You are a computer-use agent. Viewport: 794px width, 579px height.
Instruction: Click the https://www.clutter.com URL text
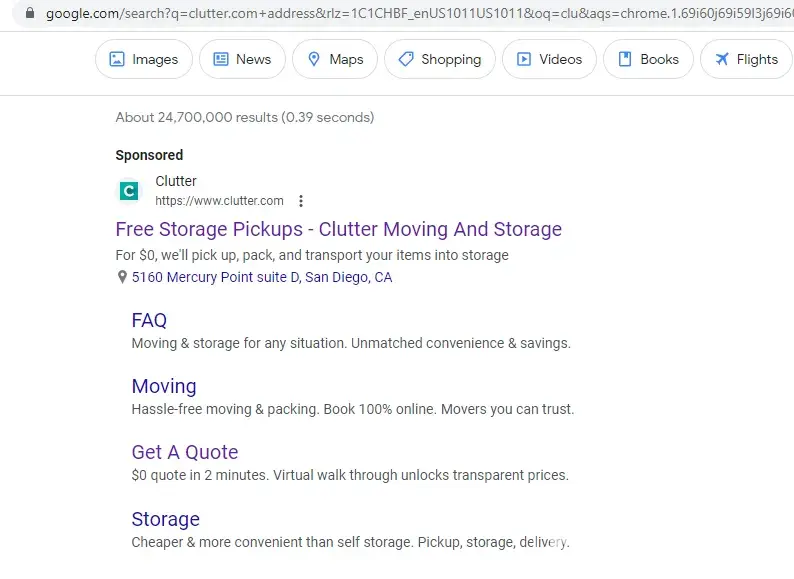tap(219, 201)
